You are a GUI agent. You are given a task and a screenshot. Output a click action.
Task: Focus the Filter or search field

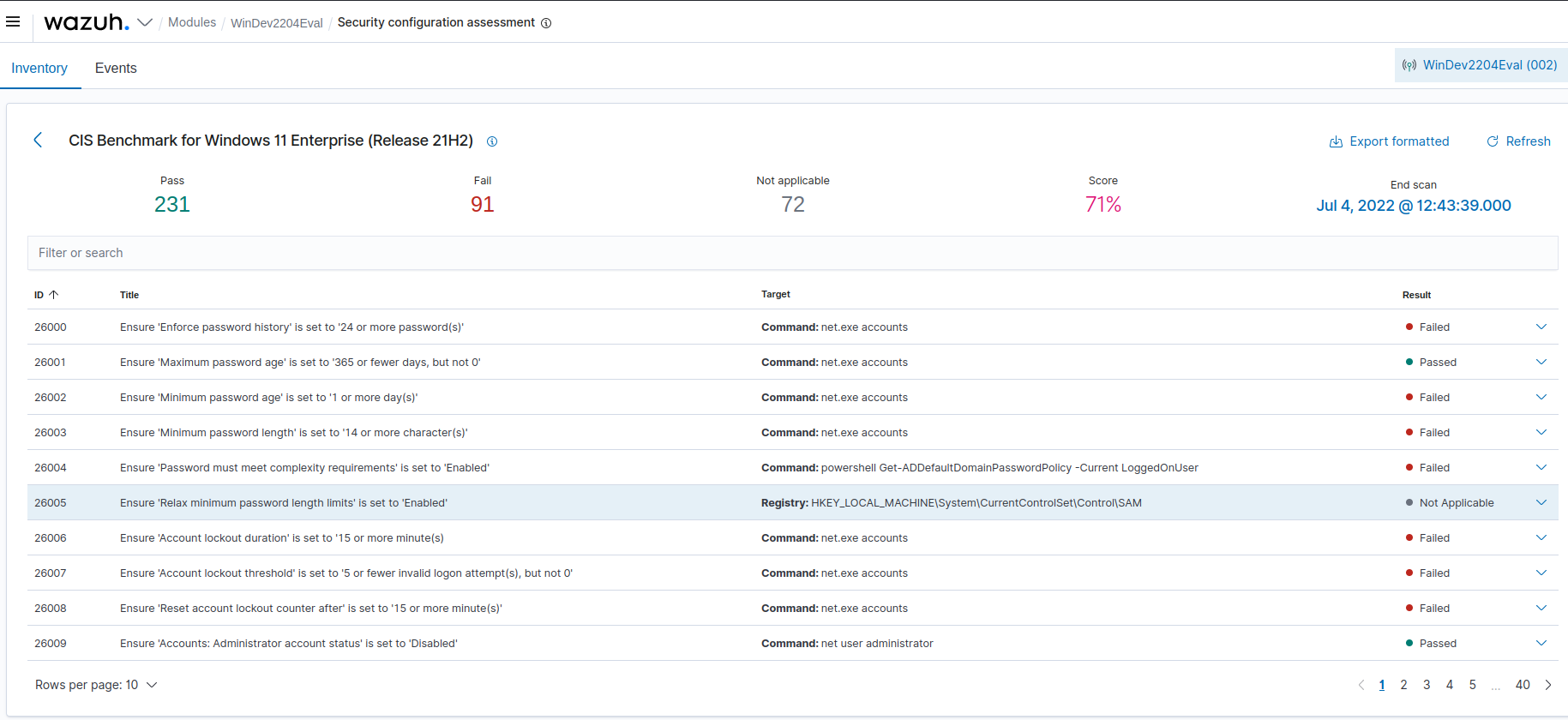click(x=793, y=253)
